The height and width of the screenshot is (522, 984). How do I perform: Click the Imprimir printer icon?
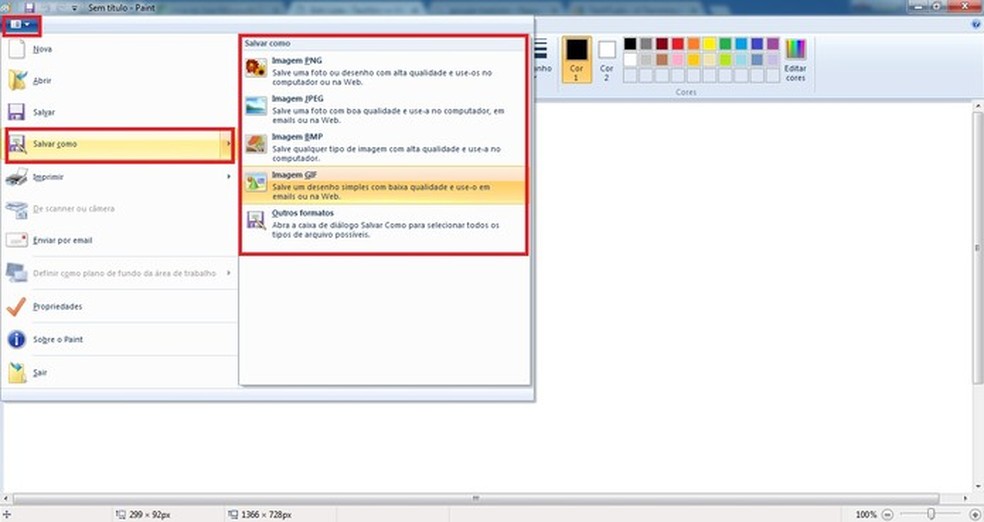tap(17, 177)
